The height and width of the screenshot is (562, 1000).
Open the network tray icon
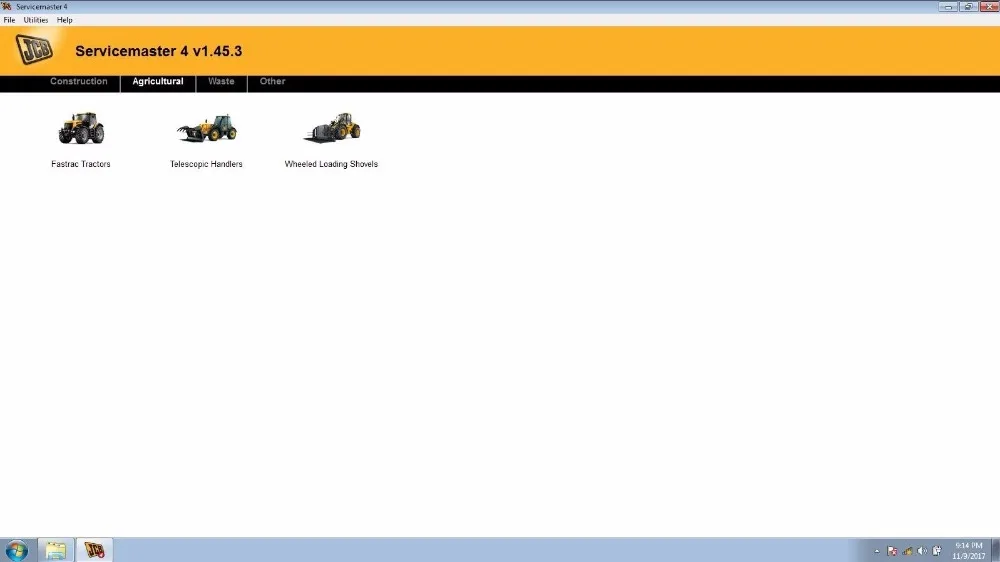point(908,551)
